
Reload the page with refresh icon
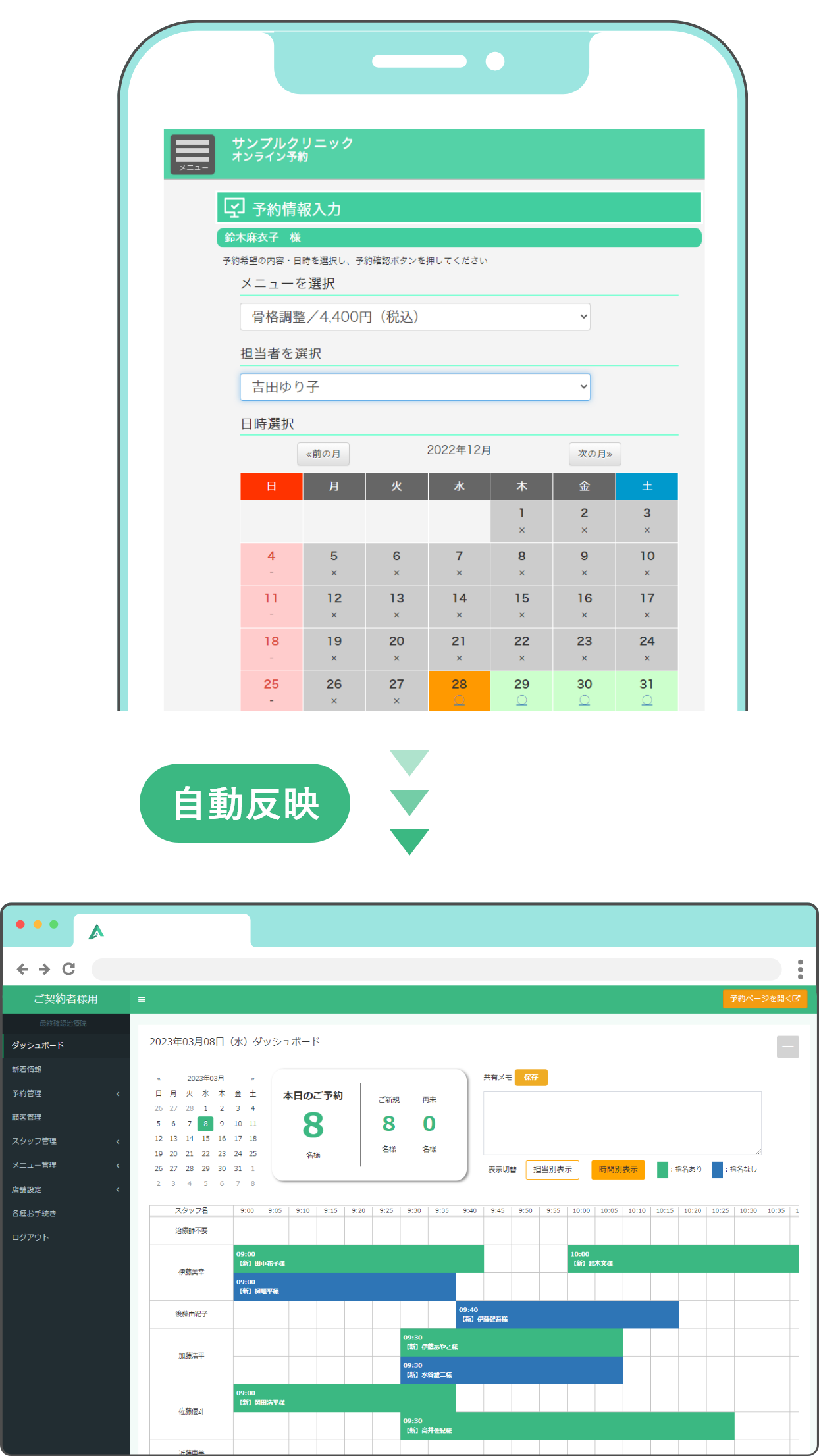68,969
